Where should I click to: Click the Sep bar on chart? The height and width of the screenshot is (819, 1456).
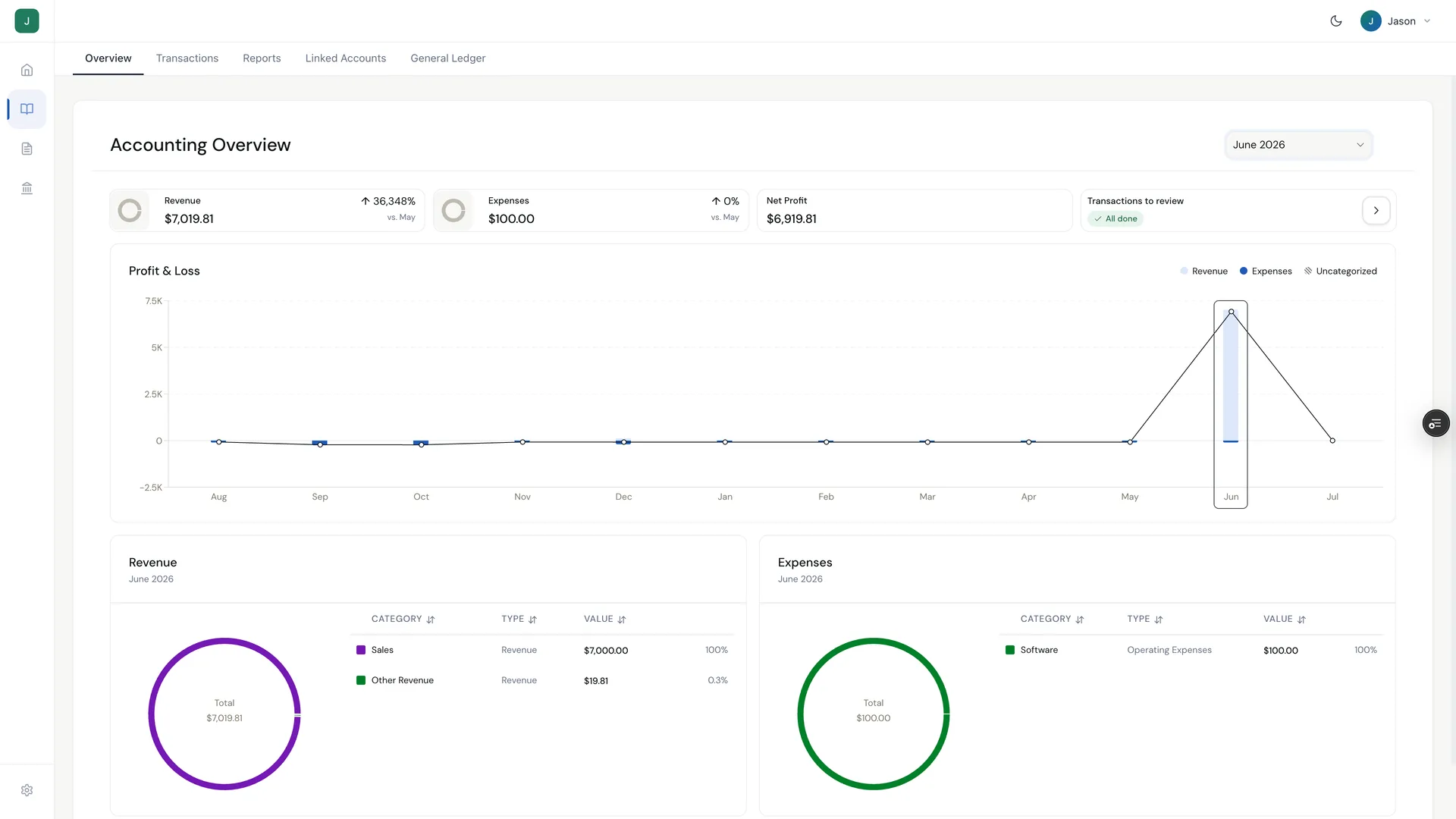(320, 443)
